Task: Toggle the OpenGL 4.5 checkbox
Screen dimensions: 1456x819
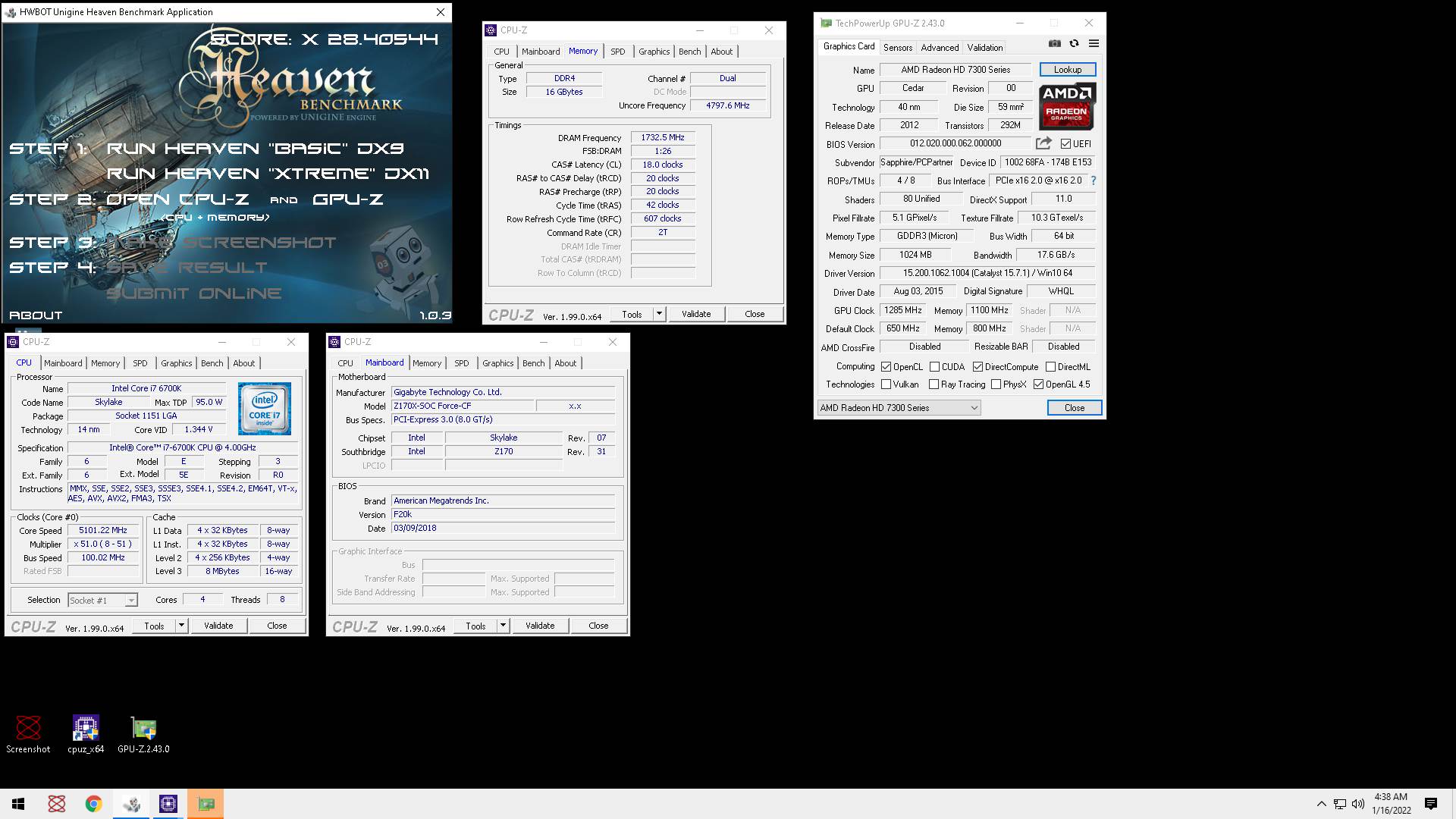Action: coord(1038,384)
